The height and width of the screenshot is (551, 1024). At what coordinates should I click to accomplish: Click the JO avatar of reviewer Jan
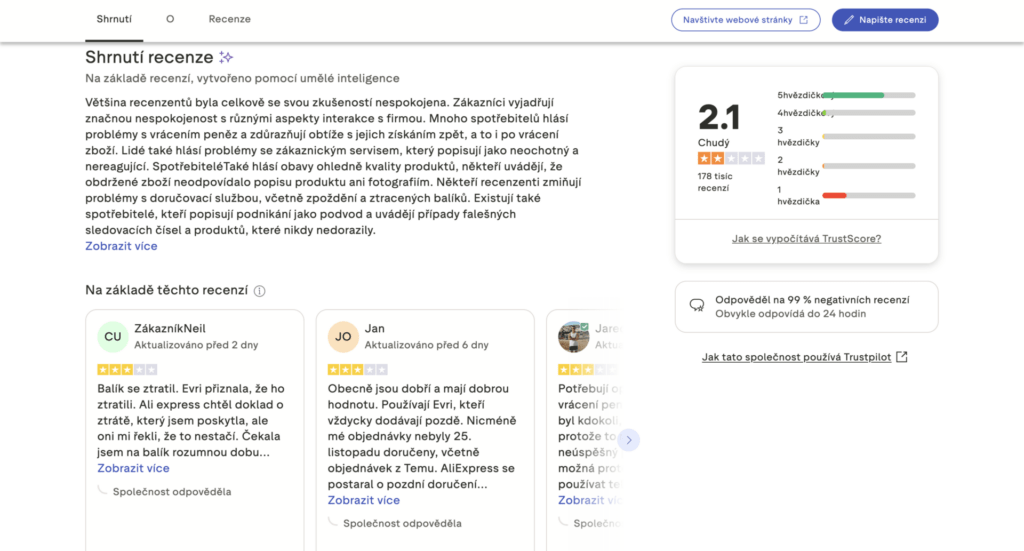(343, 336)
